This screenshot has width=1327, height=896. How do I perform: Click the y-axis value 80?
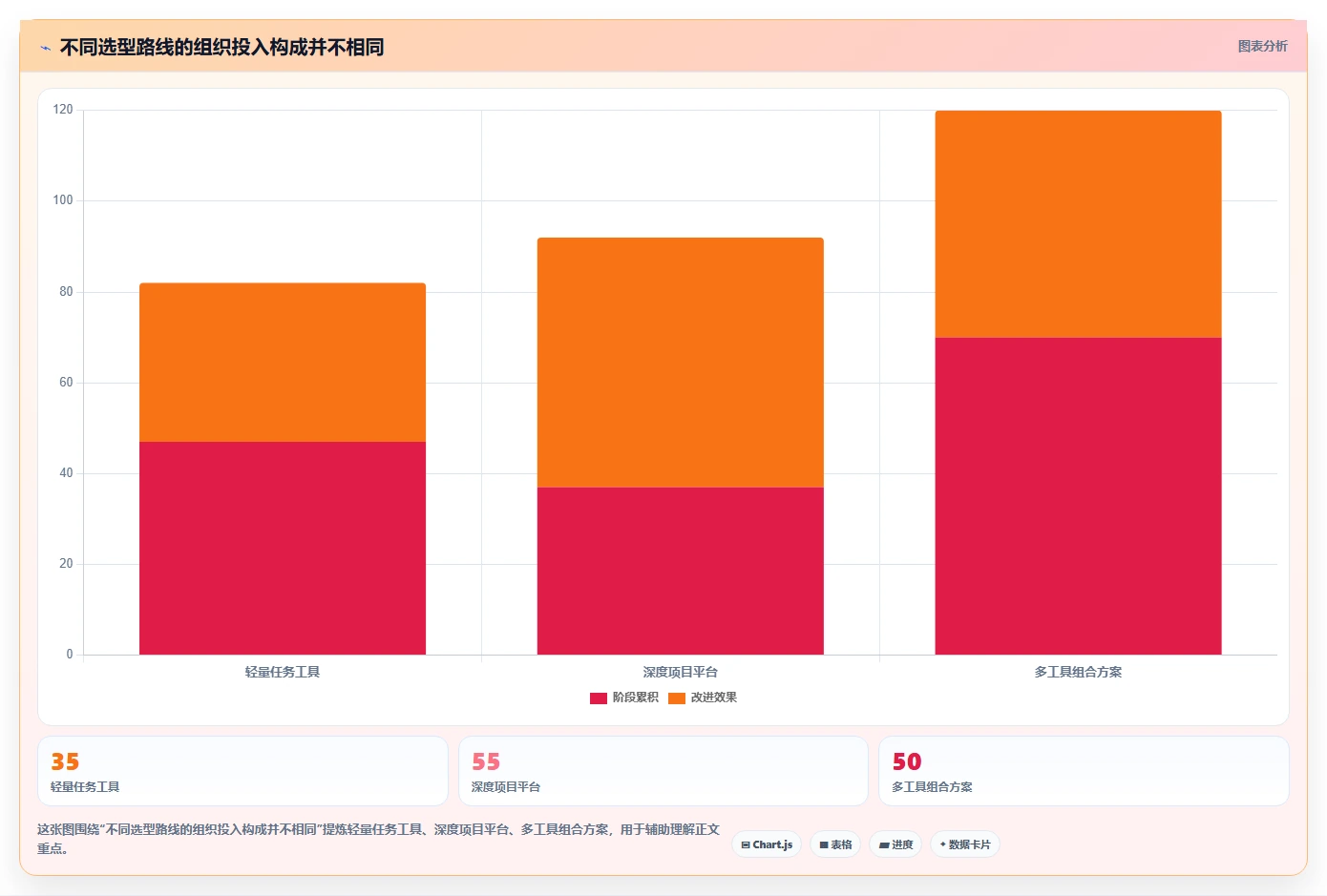(x=66, y=292)
